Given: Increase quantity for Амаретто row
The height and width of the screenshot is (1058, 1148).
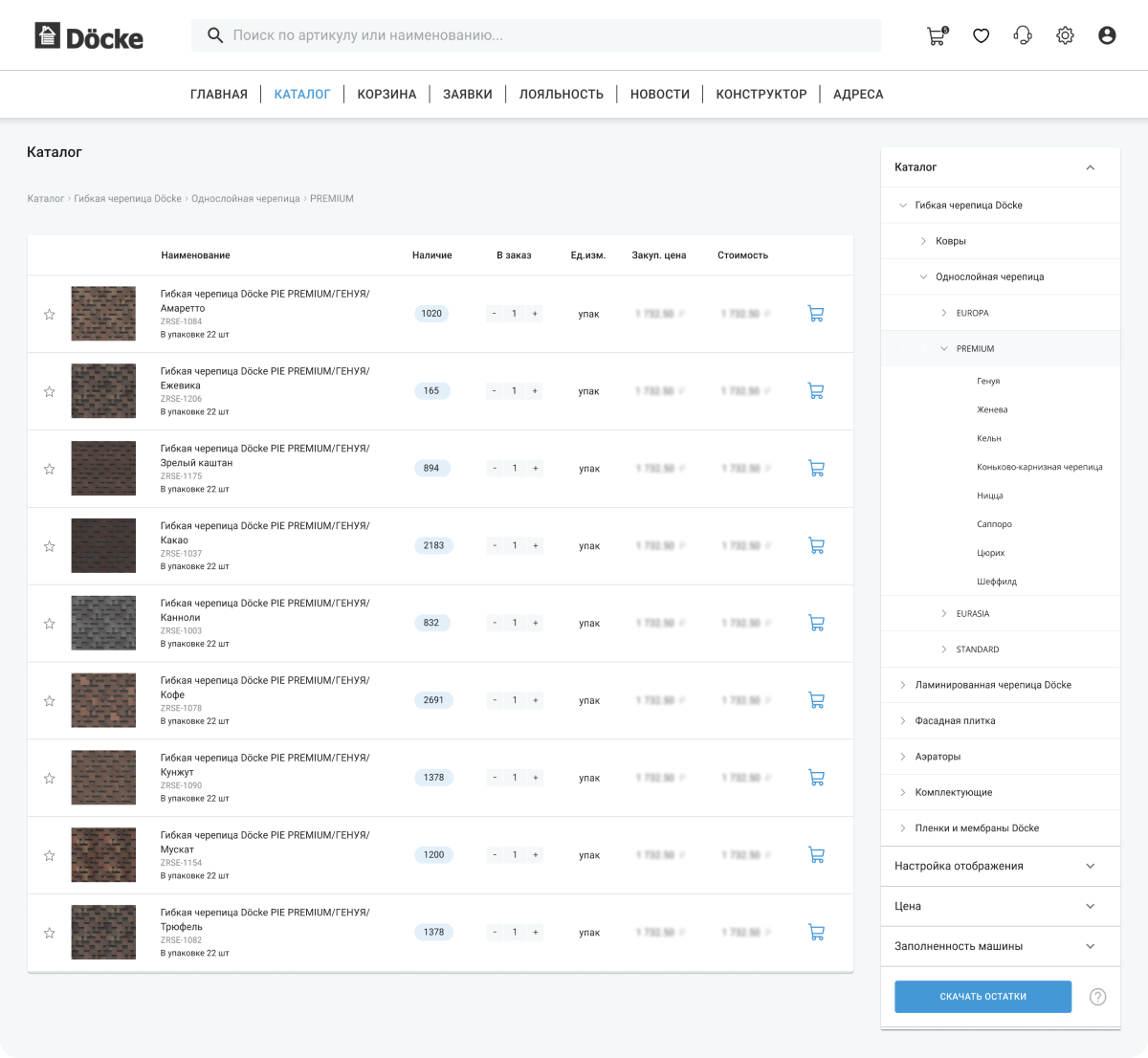Looking at the screenshot, I should click(535, 314).
